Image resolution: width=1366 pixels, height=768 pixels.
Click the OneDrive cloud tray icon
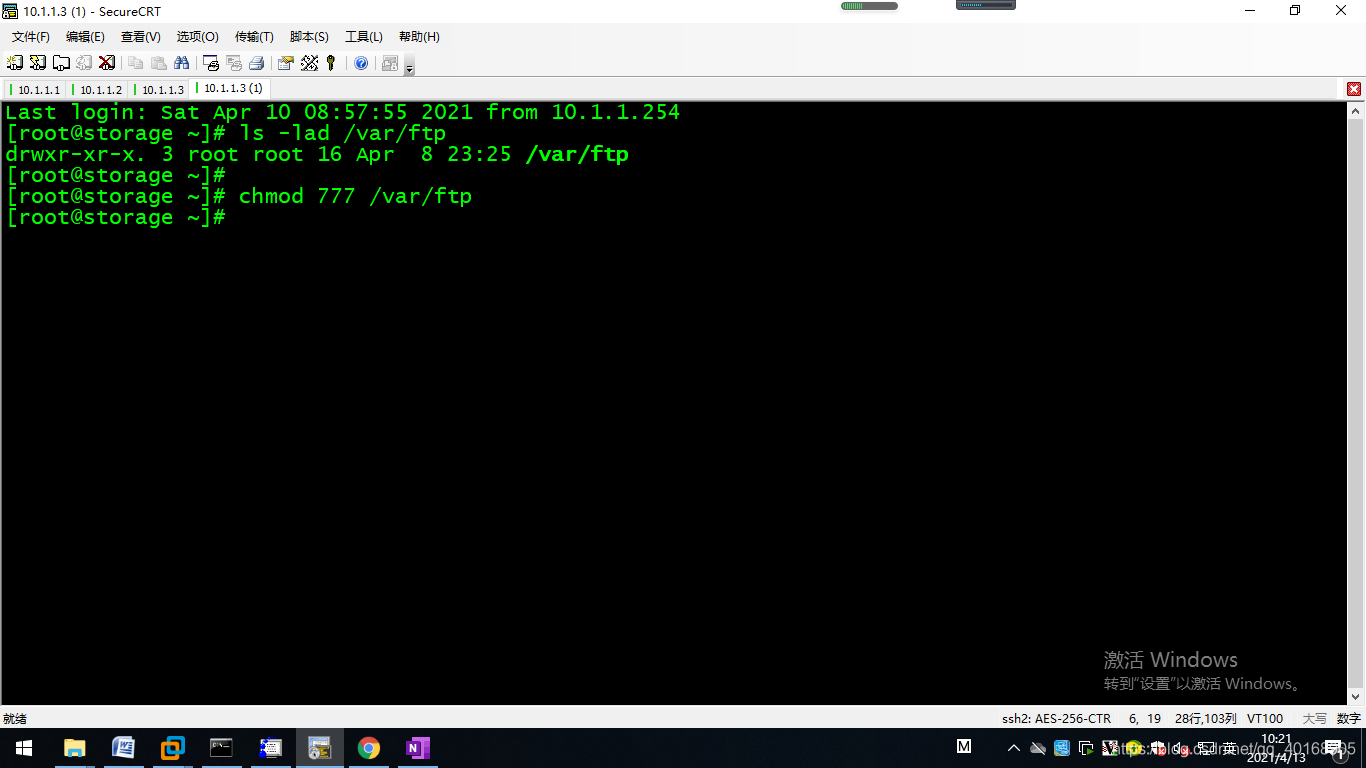pyautogui.click(x=1038, y=748)
